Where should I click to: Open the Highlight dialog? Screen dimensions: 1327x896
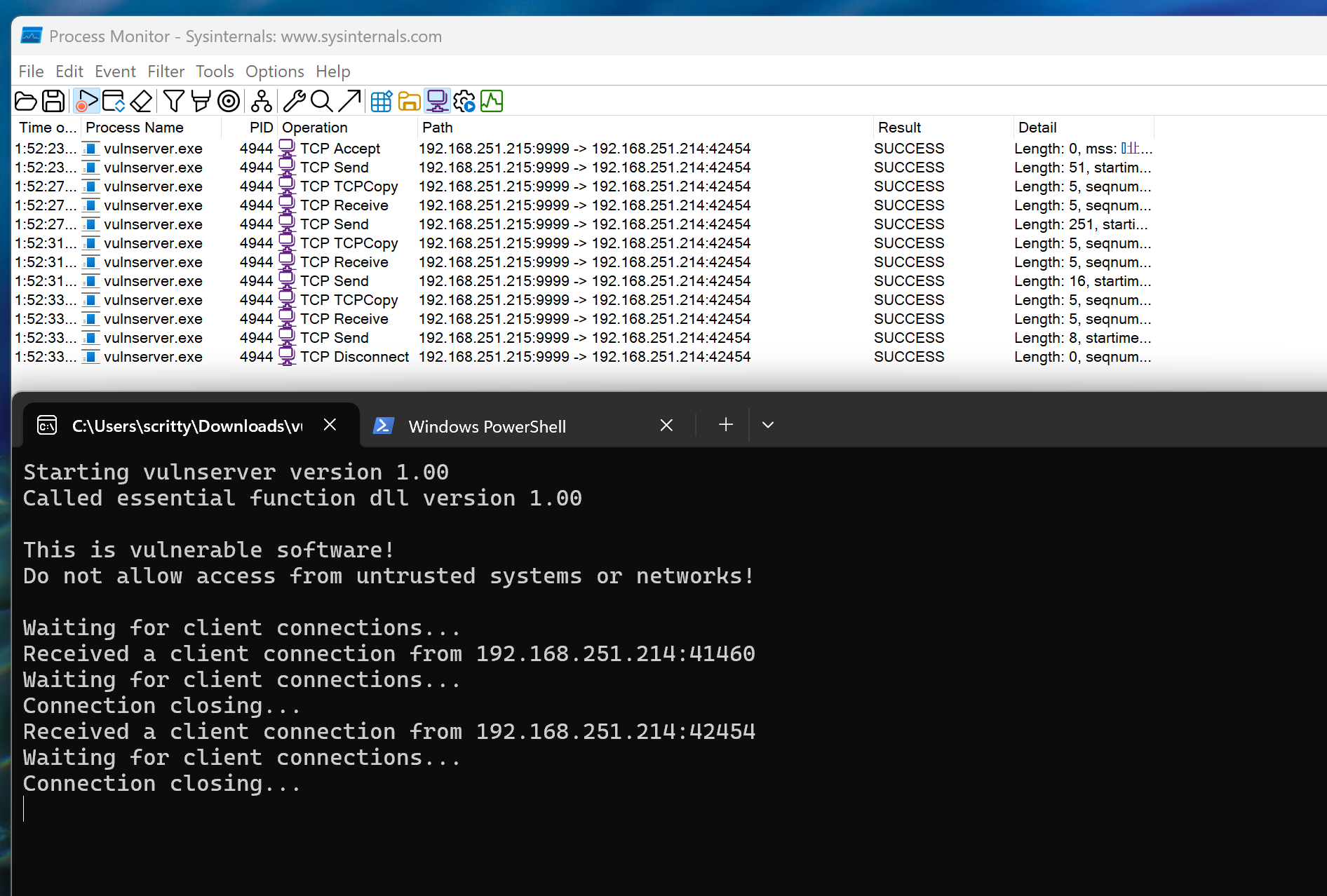click(201, 101)
